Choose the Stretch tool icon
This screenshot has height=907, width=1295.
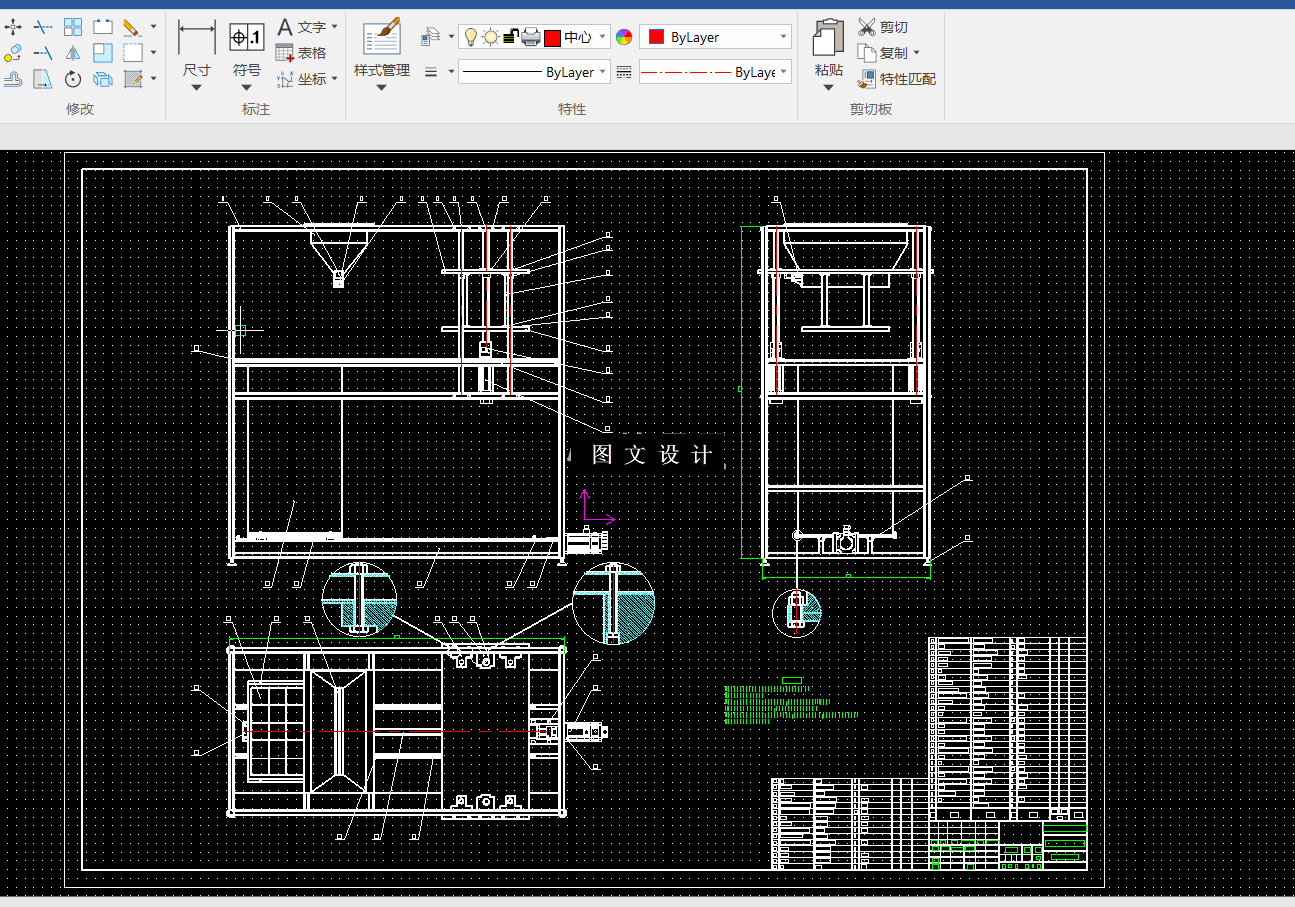tap(43, 79)
